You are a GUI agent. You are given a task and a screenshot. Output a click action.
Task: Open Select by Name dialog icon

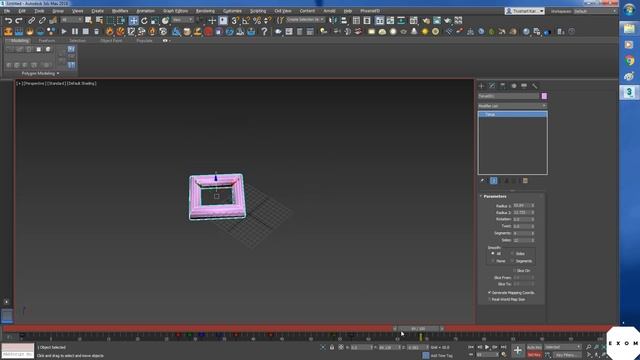pyautogui.click(x=99, y=20)
